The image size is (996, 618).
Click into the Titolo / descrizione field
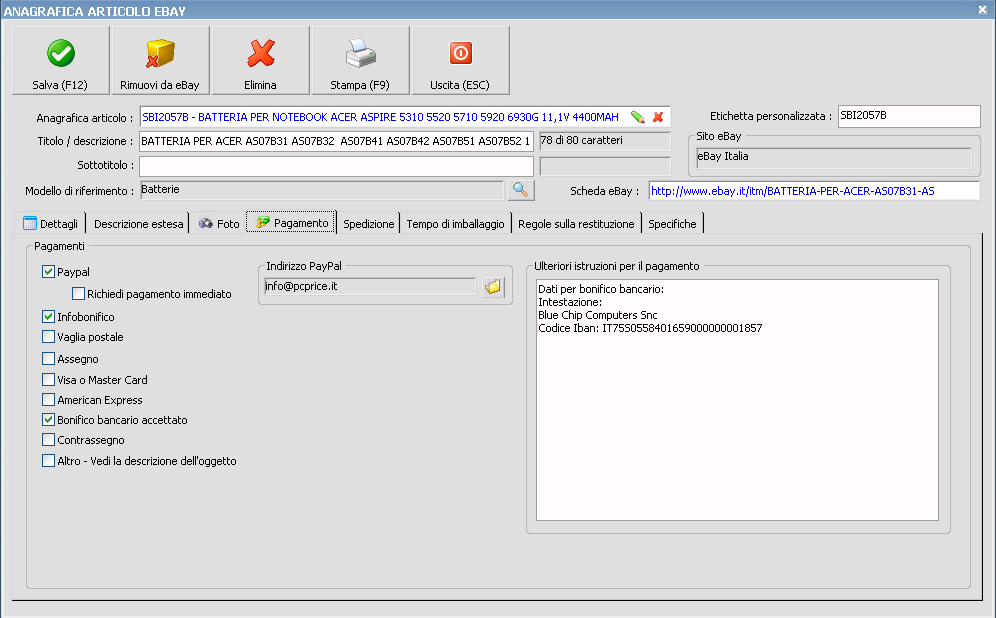336,141
